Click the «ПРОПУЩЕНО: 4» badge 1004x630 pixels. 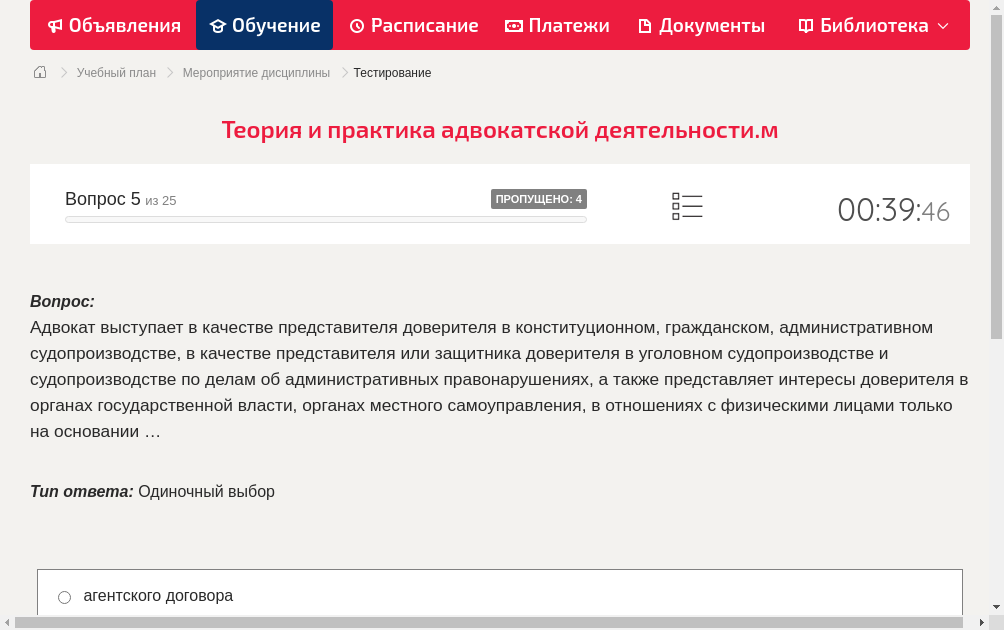click(x=539, y=199)
